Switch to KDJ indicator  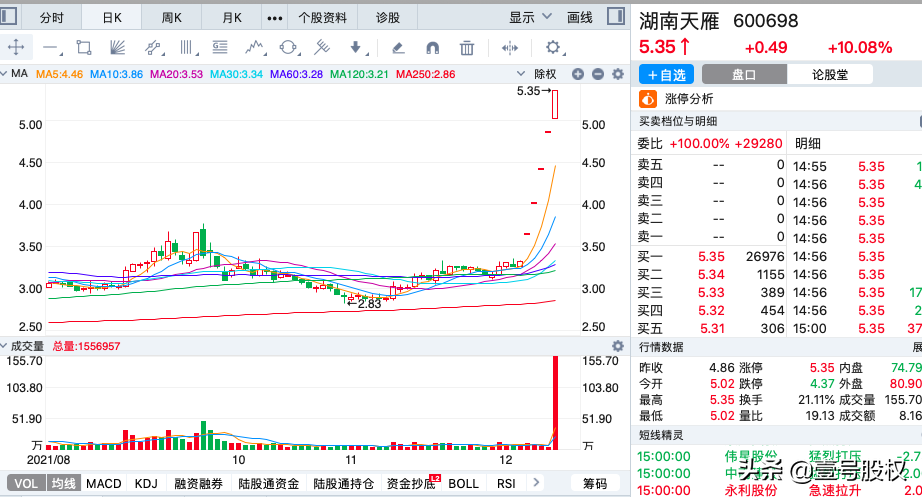click(x=146, y=483)
